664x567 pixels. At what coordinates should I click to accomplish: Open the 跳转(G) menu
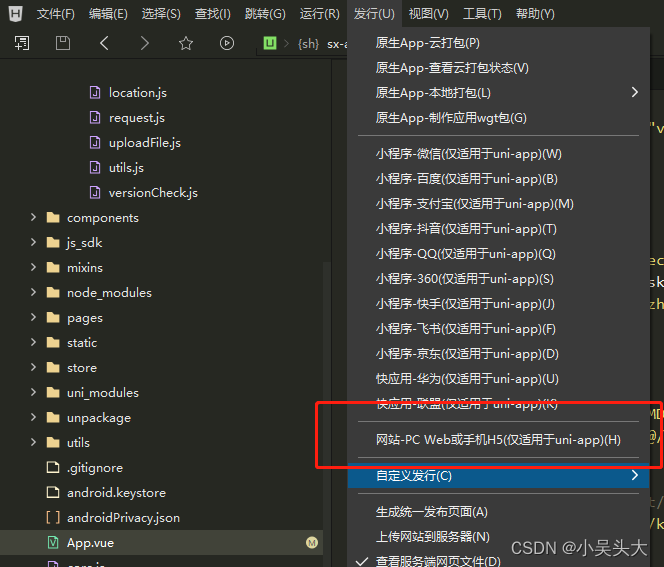265,14
